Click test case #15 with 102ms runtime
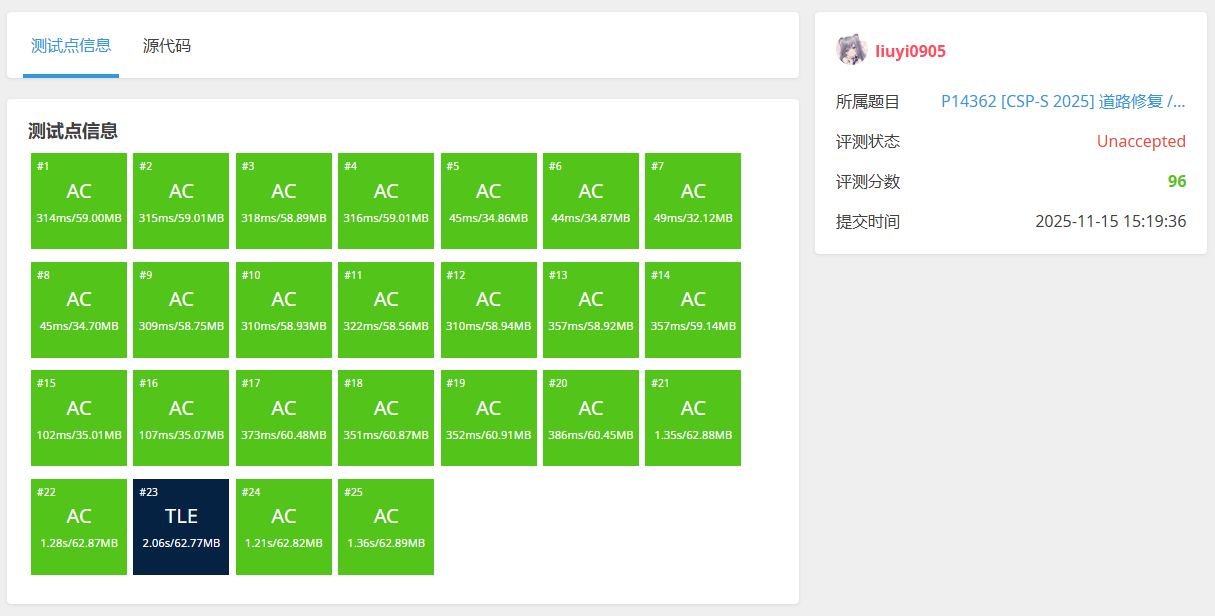Image resolution: width=1215 pixels, height=616 pixels. (x=79, y=418)
